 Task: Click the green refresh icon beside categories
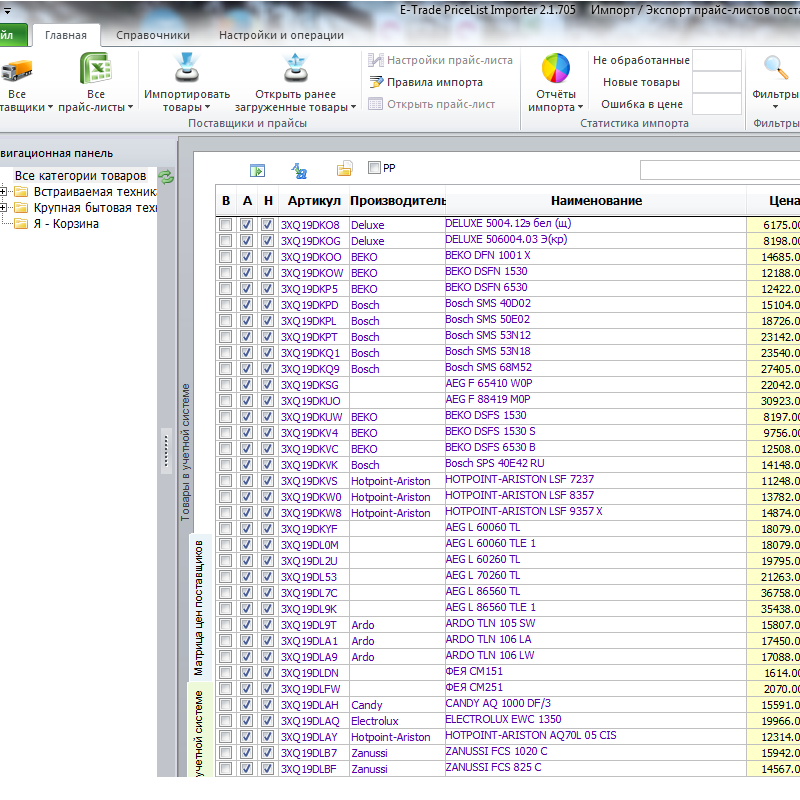click(166, 177)
